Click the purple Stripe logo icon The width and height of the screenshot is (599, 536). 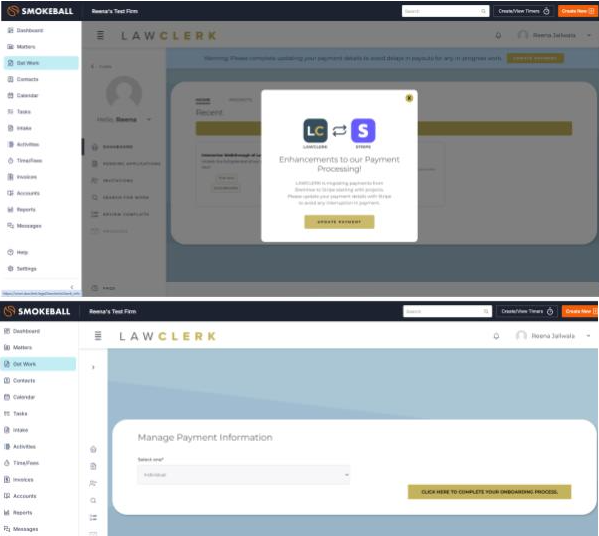[363, 131]
